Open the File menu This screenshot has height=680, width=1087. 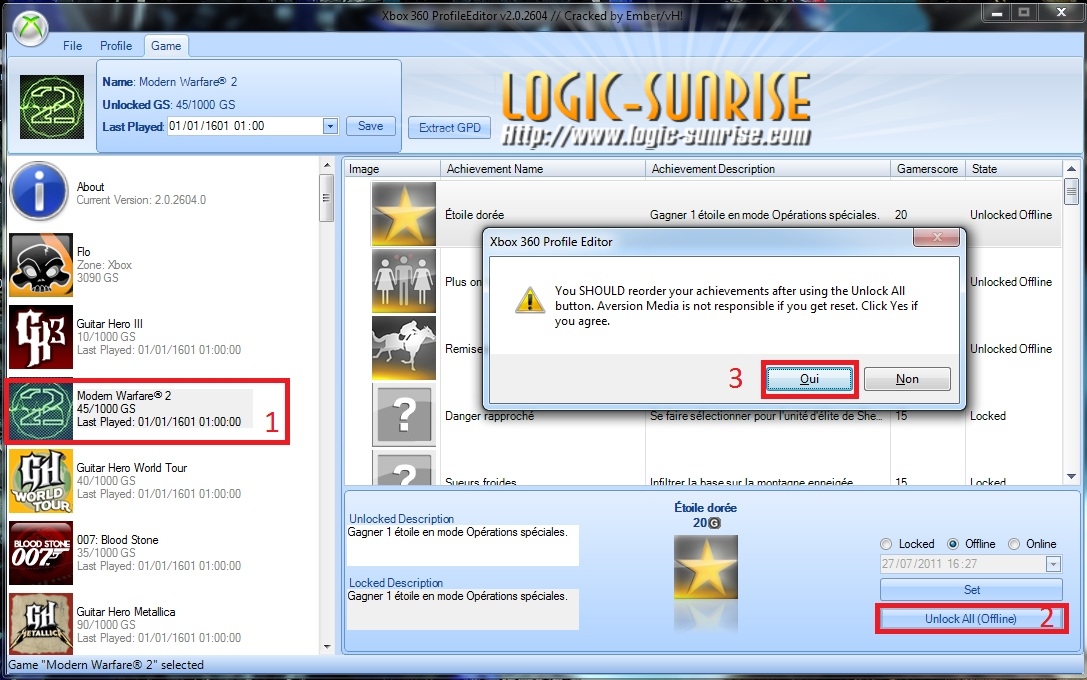click(72, 46)
